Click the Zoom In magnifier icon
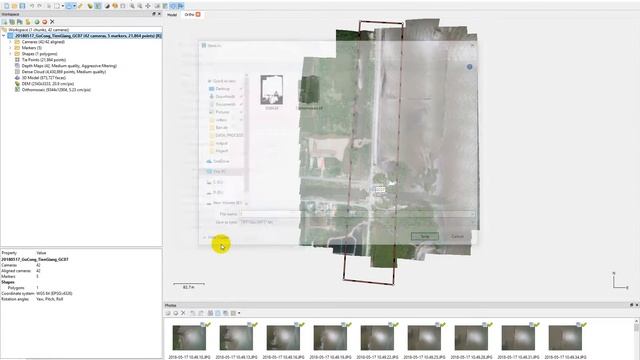The image size is (640, 360). 132,6
